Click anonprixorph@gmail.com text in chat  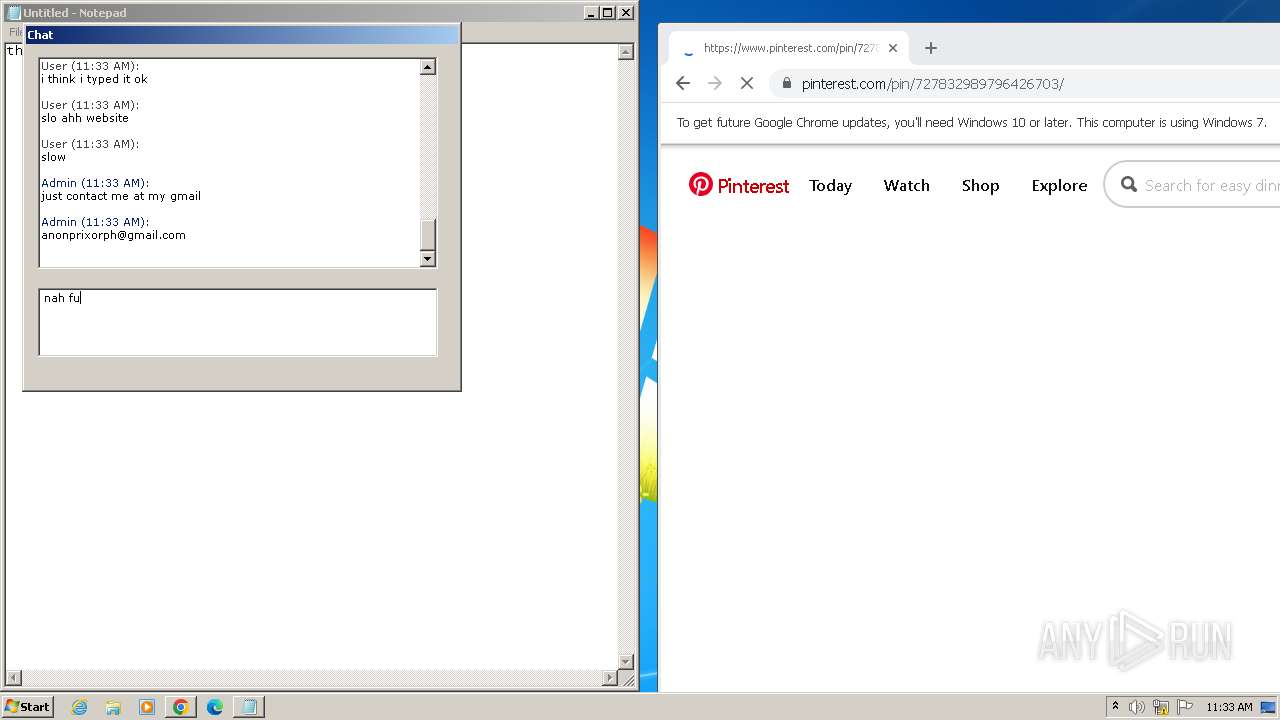pos(113,236)
